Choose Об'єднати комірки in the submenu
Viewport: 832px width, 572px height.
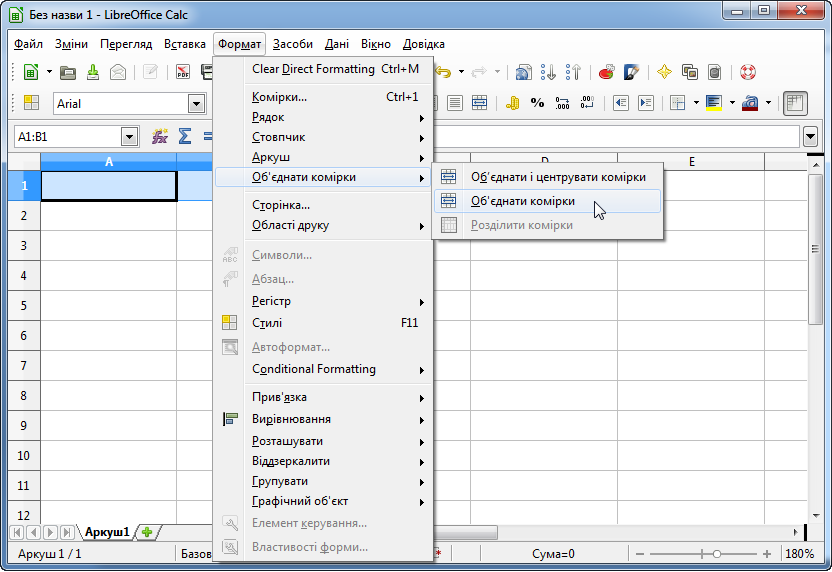[x=548, y=201]
